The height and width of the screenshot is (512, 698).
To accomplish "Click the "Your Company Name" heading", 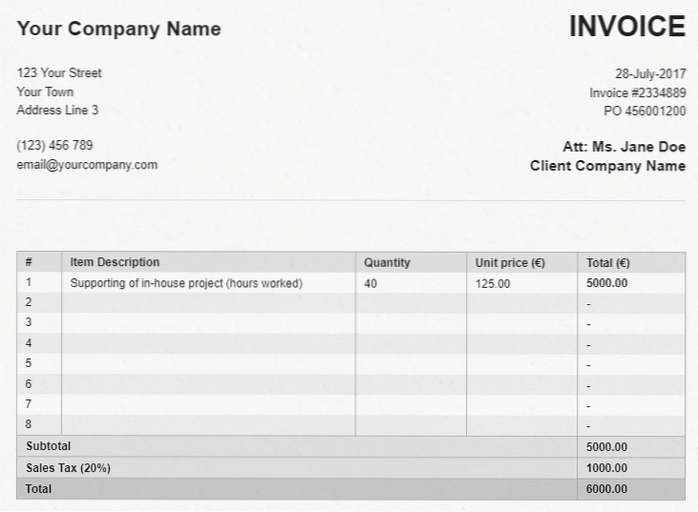I will (119, 29).
